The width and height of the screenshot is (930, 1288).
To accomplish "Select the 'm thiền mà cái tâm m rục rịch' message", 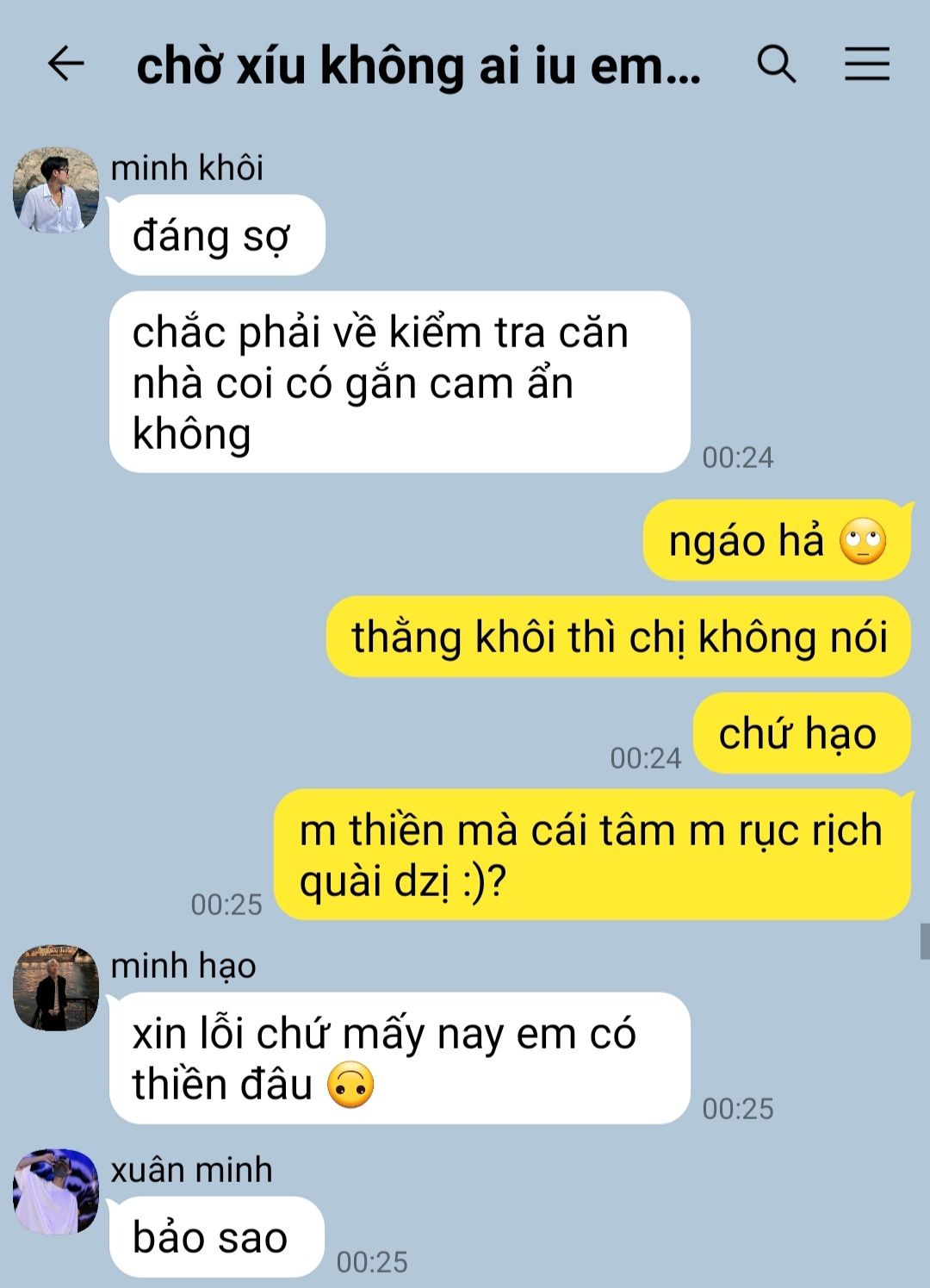I will 592,855.
